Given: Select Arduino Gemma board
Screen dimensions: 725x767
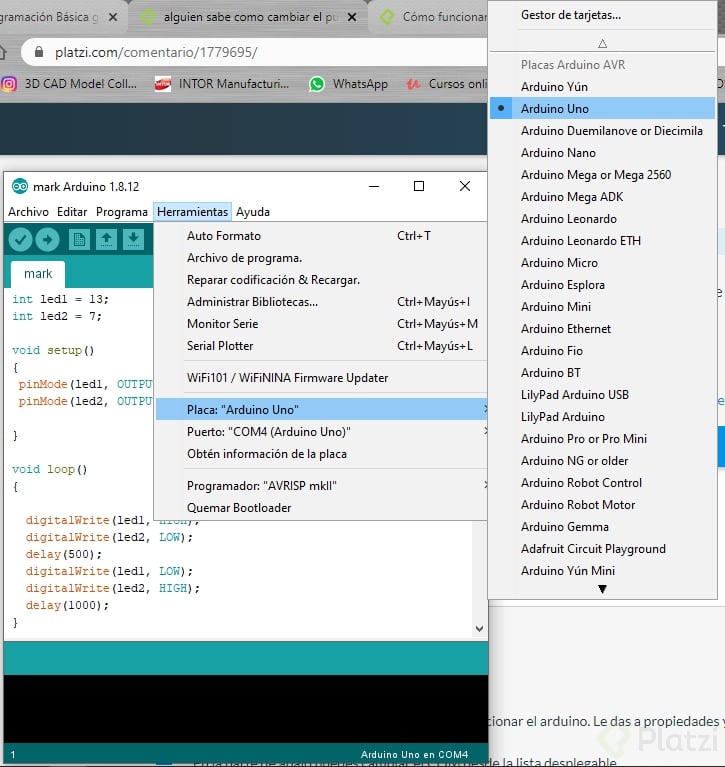Looking at the screenshot, I should (x=602, y=527).
